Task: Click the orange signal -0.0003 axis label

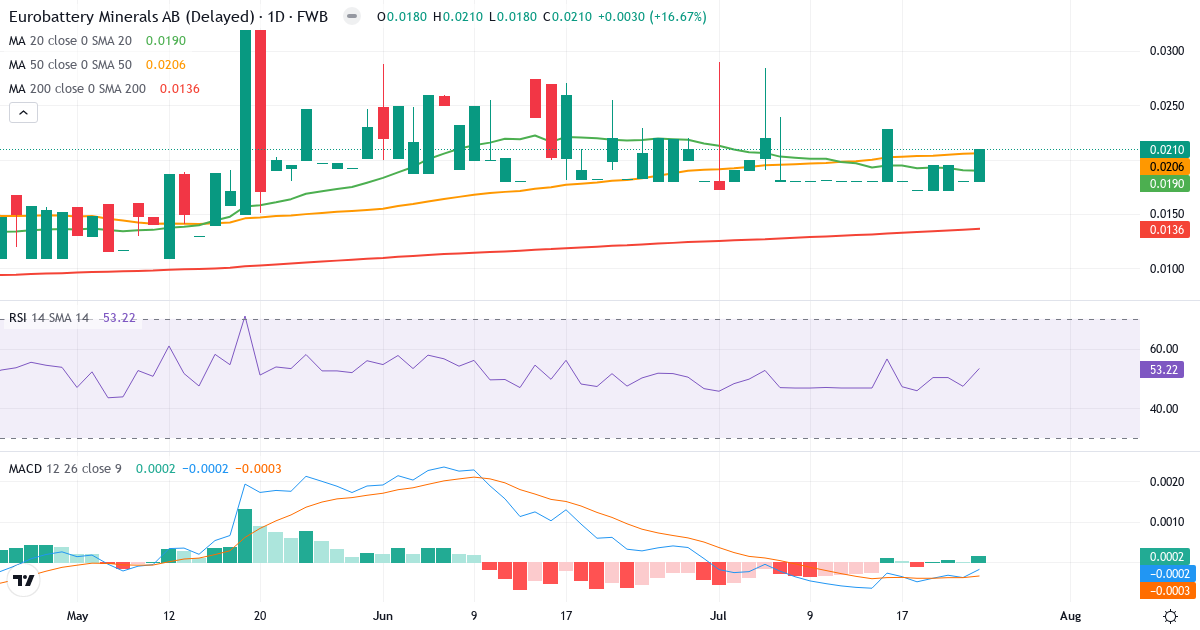Action: 1166,590
